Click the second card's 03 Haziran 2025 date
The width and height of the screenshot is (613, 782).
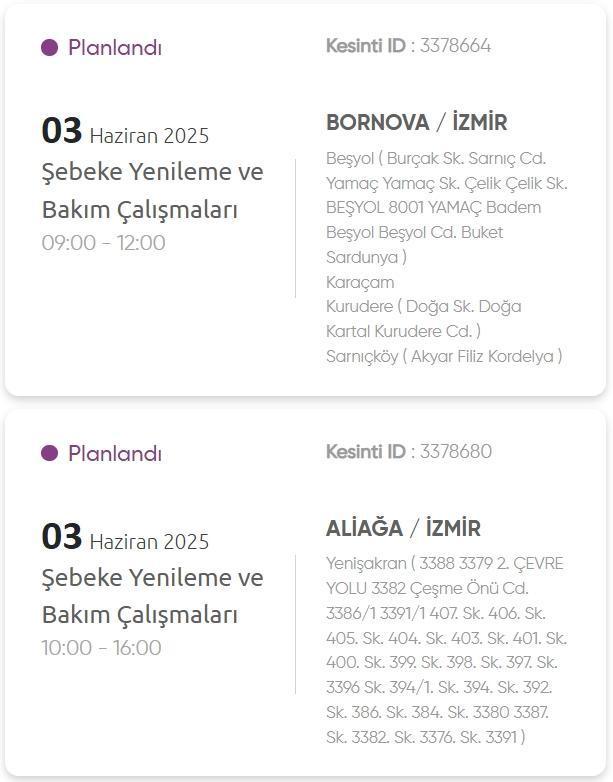click(x=125, y=537)
